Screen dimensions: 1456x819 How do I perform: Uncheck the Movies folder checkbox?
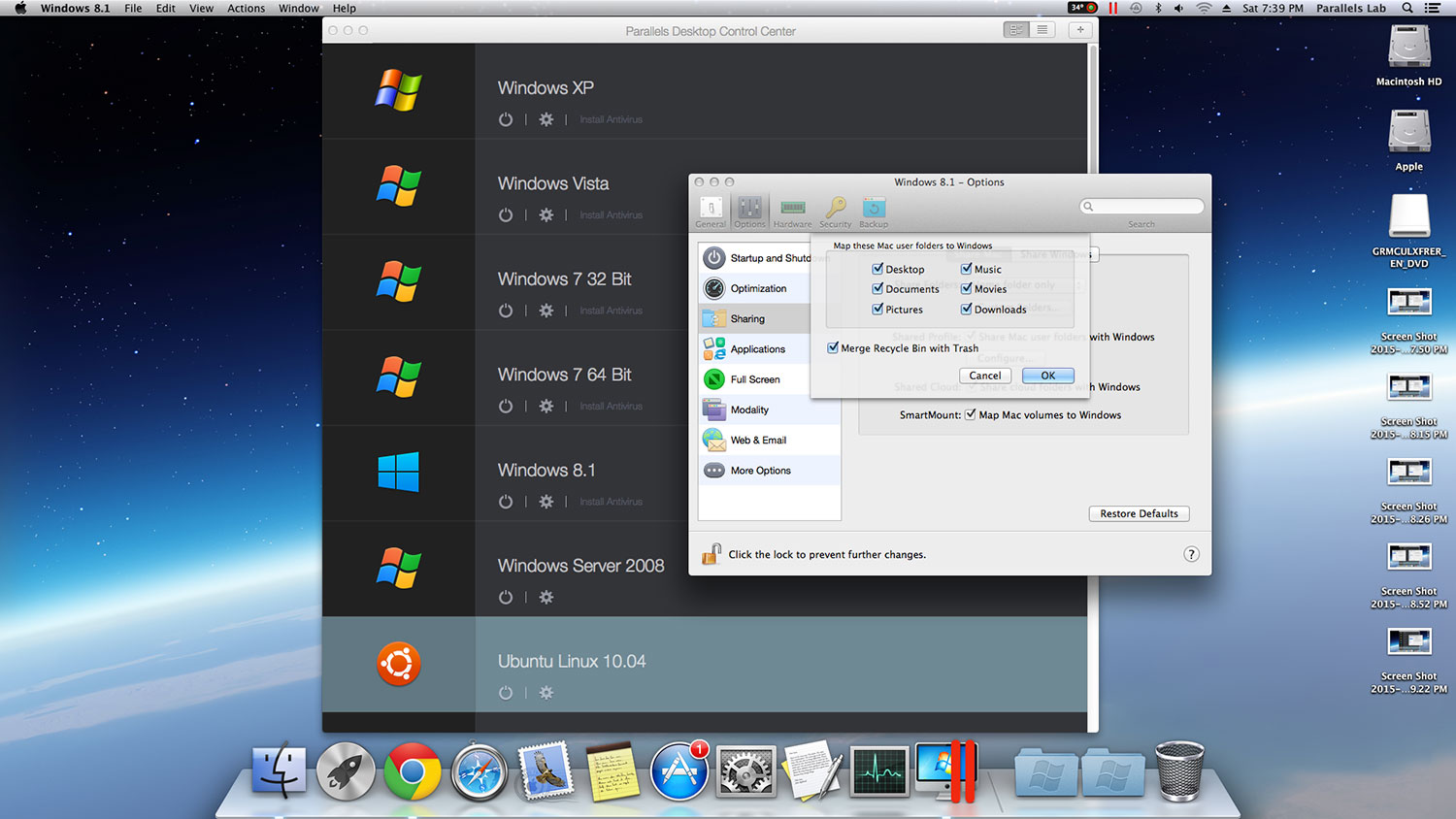point(967,288)
